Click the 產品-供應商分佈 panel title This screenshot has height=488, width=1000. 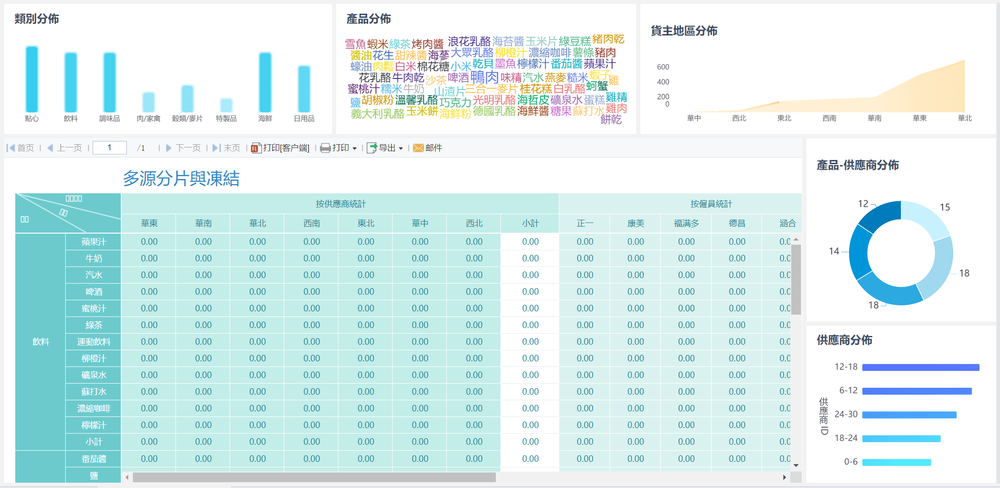click(x=858, y=165)
